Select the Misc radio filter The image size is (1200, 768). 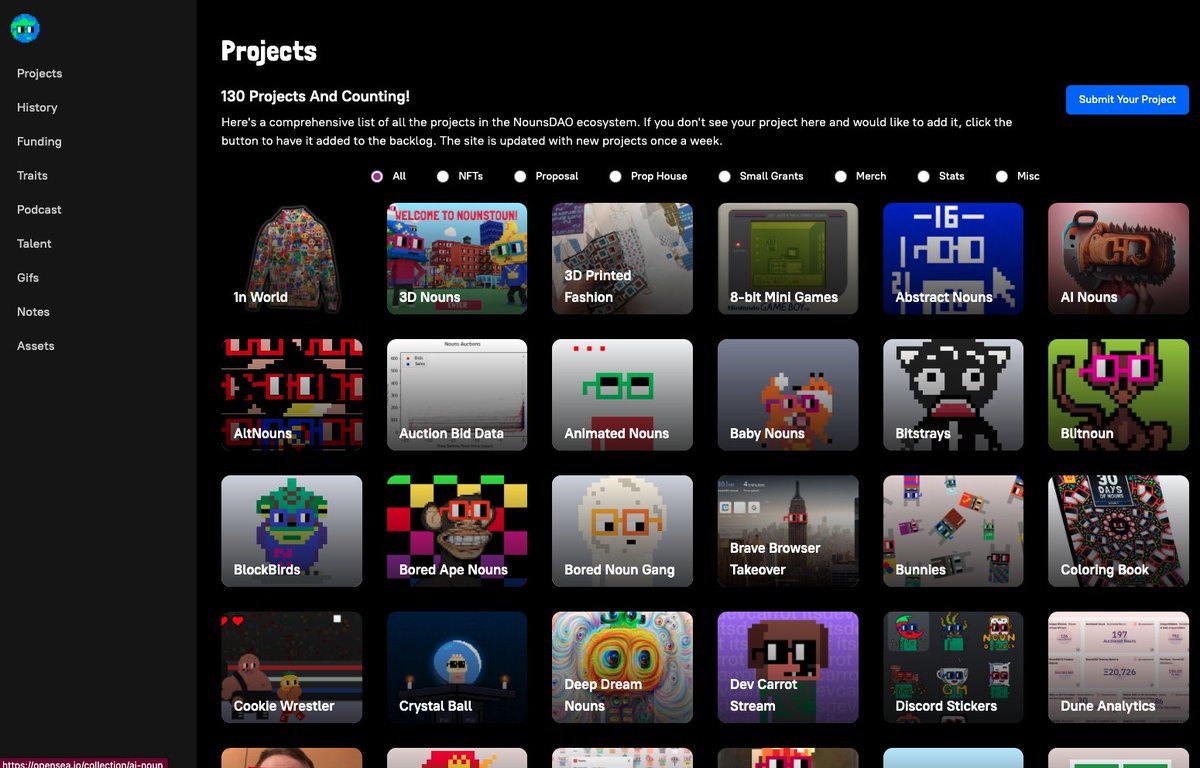[x=1002, y=176]
